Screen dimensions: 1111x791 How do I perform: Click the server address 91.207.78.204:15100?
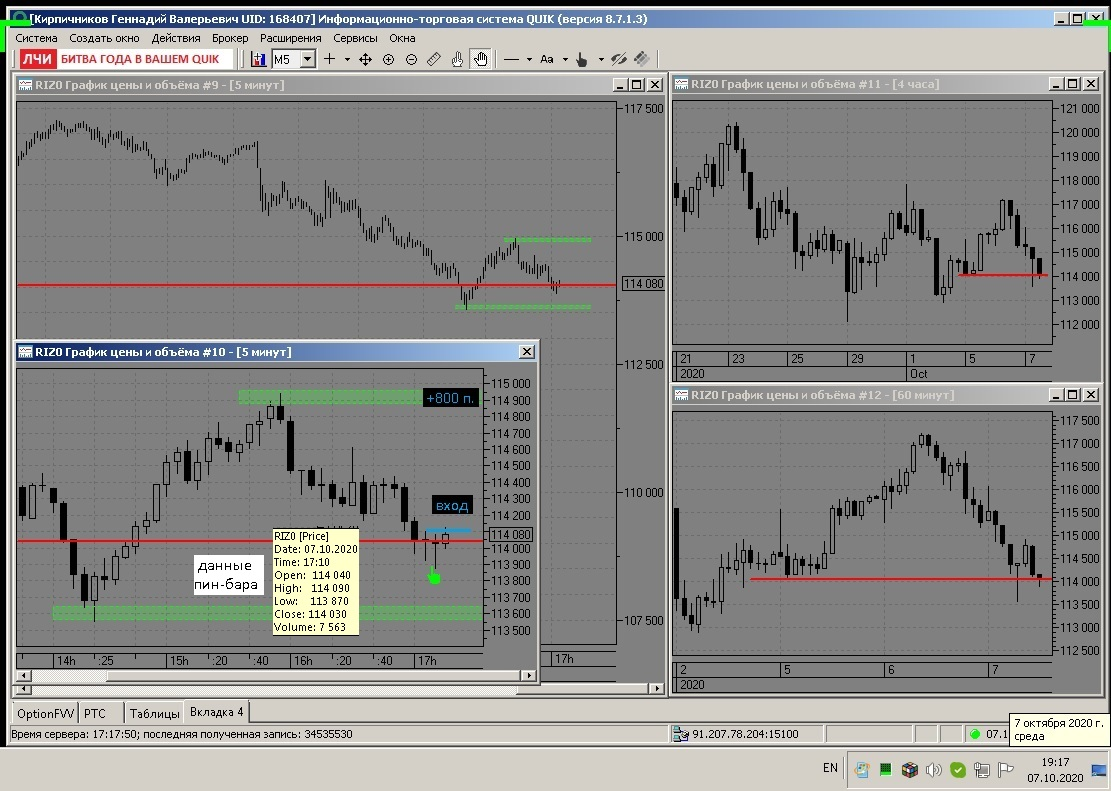[745, 734]
